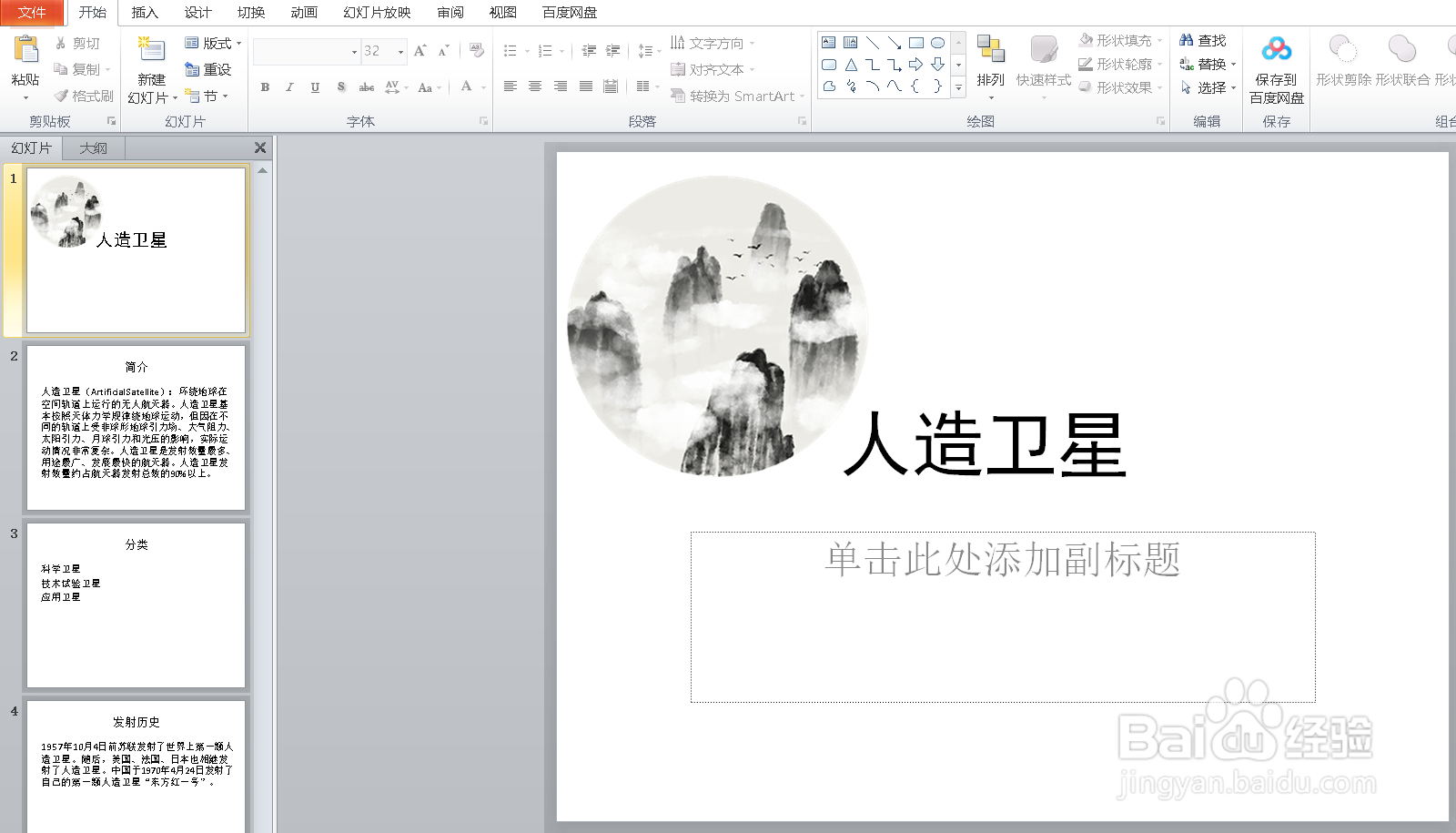Click the 替换 (Replace) icon
The width and height of the screenshot is (1456, 833).
coord(1208,65)
